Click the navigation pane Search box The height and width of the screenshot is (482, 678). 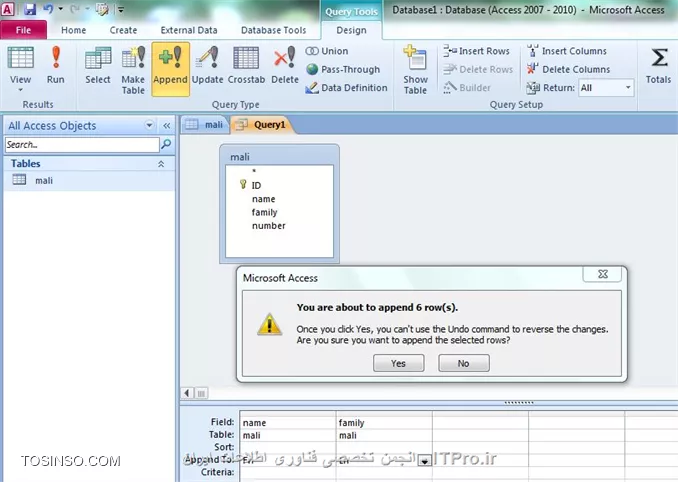[80, 145]
